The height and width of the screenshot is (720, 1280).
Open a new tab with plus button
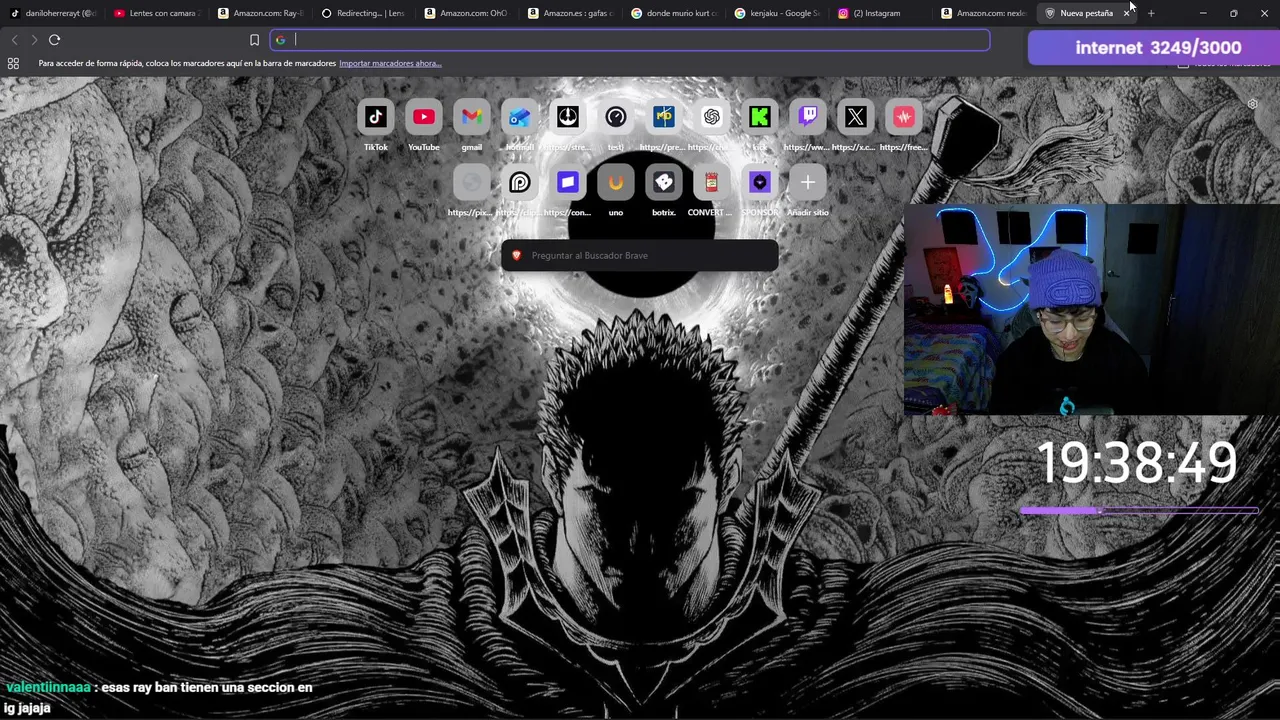[x=1151, y=13]
